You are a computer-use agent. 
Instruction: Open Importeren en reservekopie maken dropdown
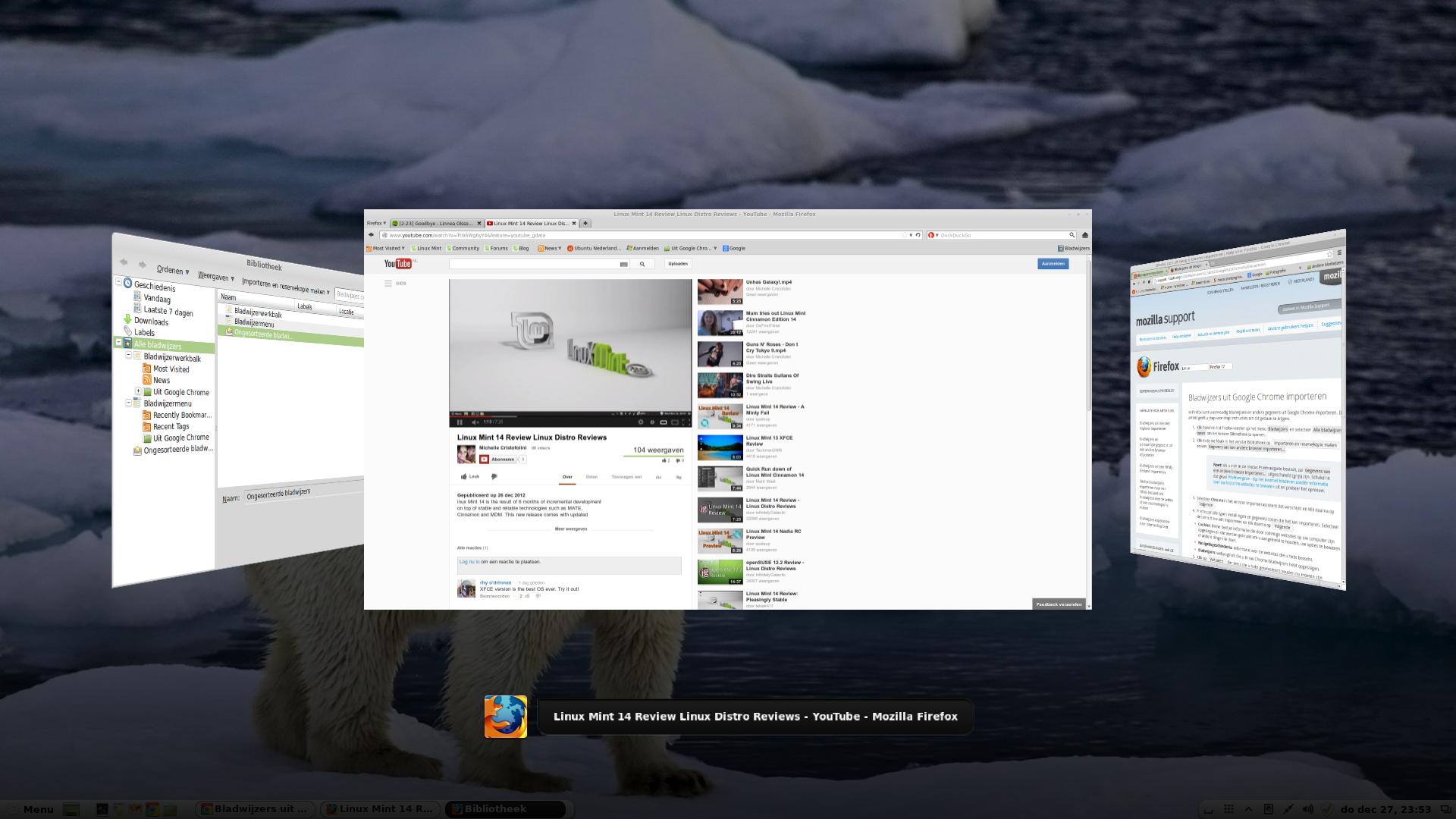[x=286, y=287]
